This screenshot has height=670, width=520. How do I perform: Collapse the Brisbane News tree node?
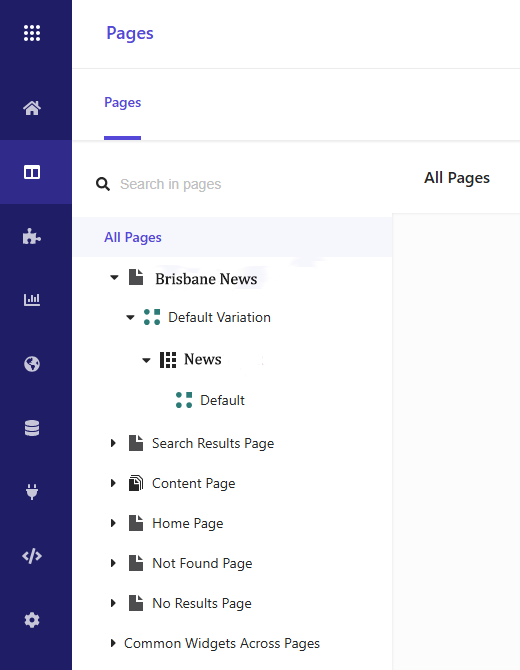[x=114, y=277]
